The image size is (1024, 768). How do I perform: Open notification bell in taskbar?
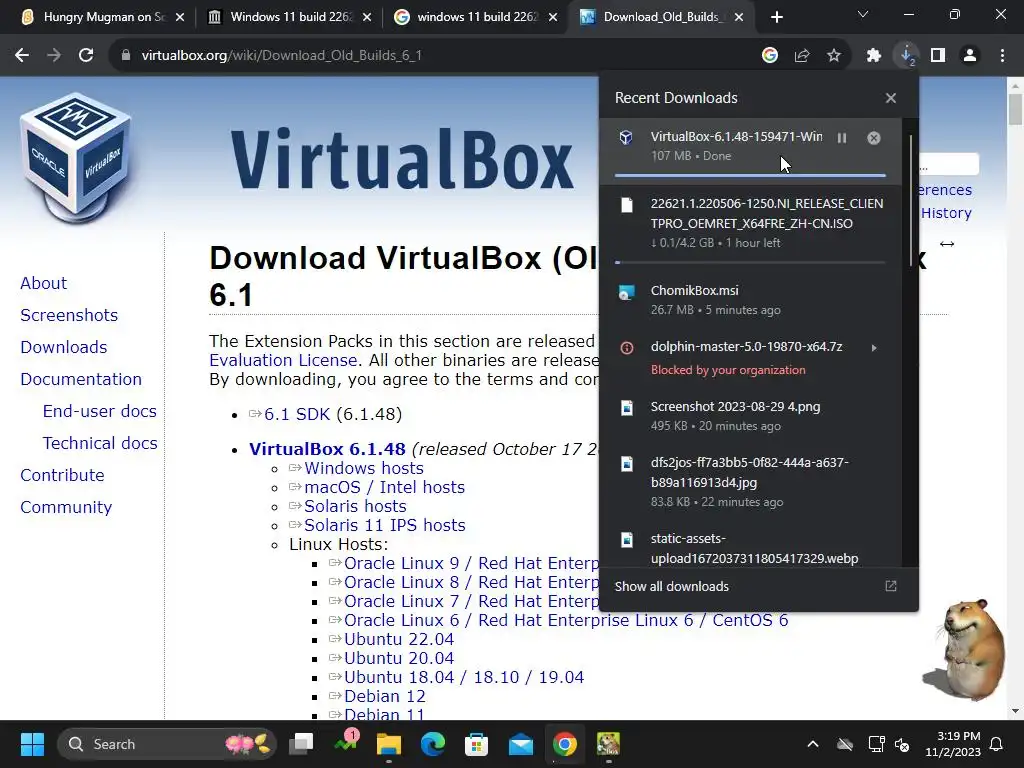(997, 744)
